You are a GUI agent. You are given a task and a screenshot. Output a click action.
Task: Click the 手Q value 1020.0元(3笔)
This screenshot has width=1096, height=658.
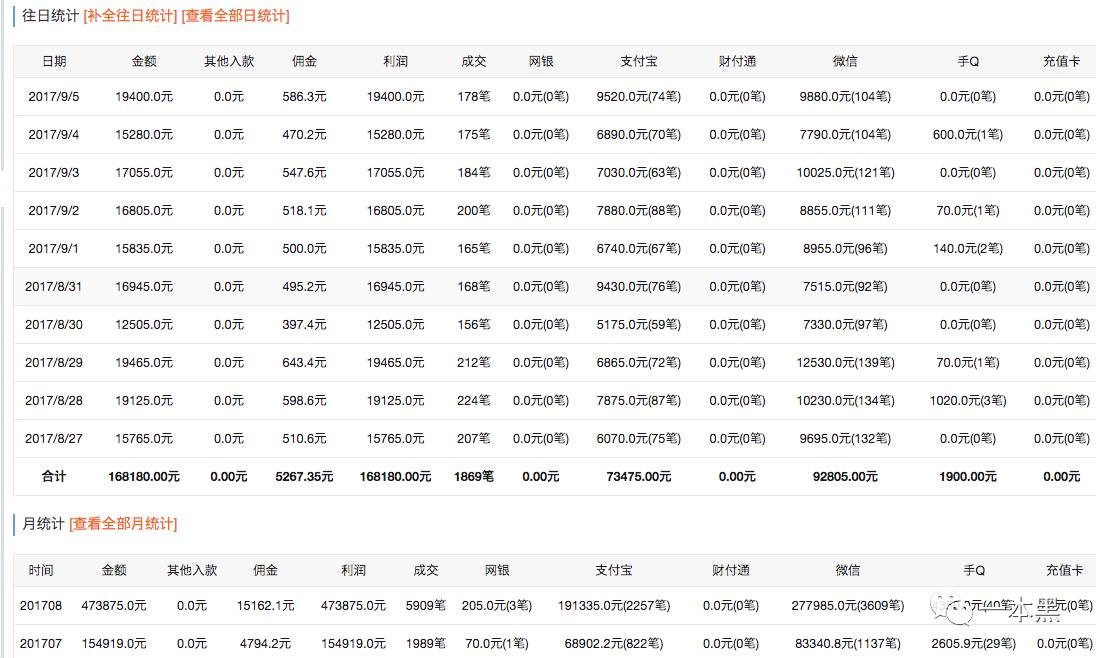point(968,401)
